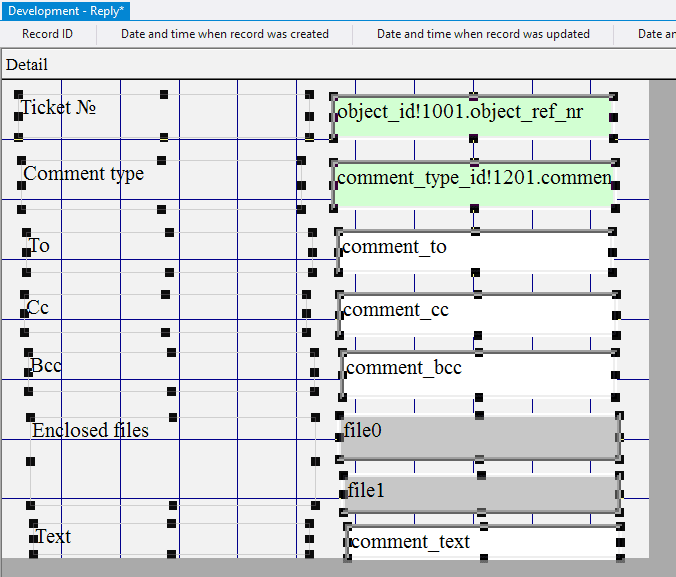Select the comment_cc field

pos(477,312)
